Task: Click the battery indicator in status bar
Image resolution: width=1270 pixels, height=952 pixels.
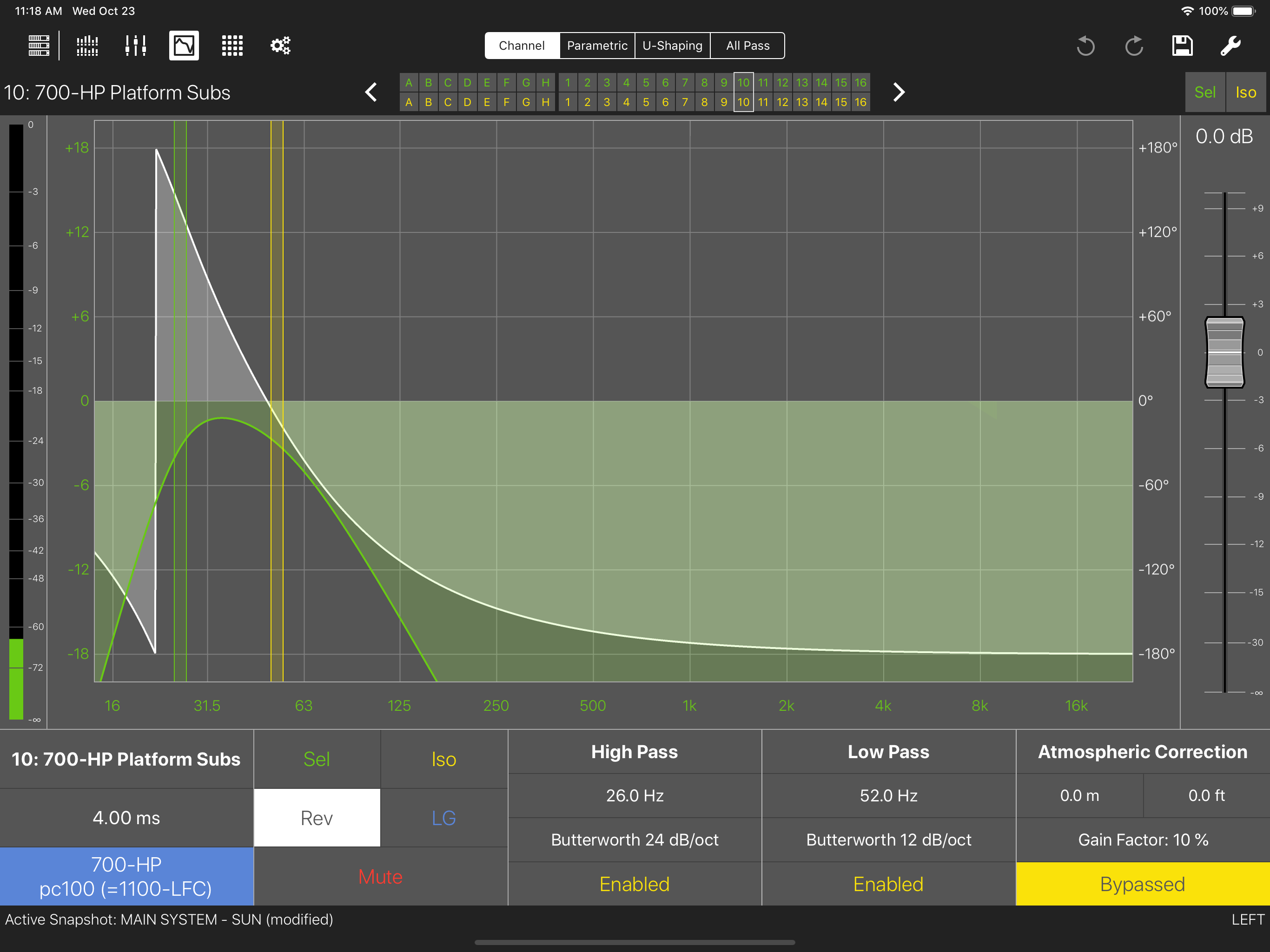Action: pyautogui.click(x=1244, y=11)
